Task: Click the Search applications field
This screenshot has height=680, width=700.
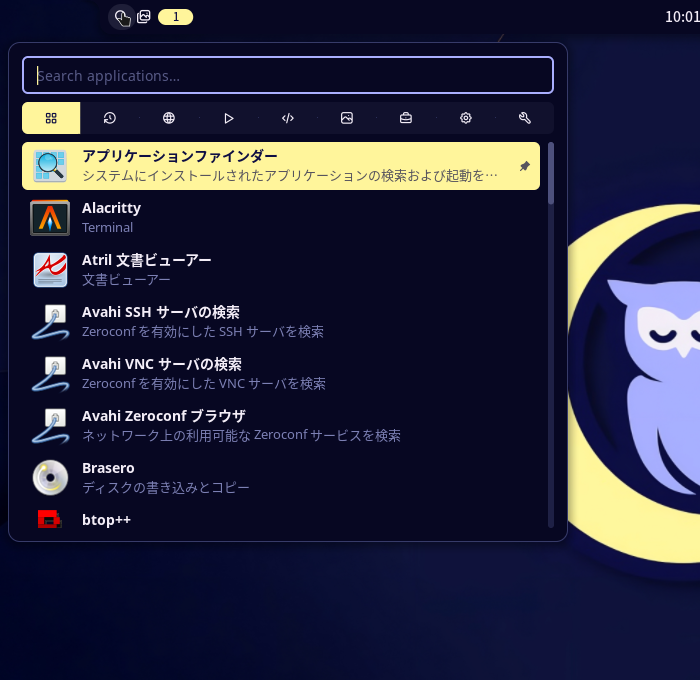Action: point(288,75)
